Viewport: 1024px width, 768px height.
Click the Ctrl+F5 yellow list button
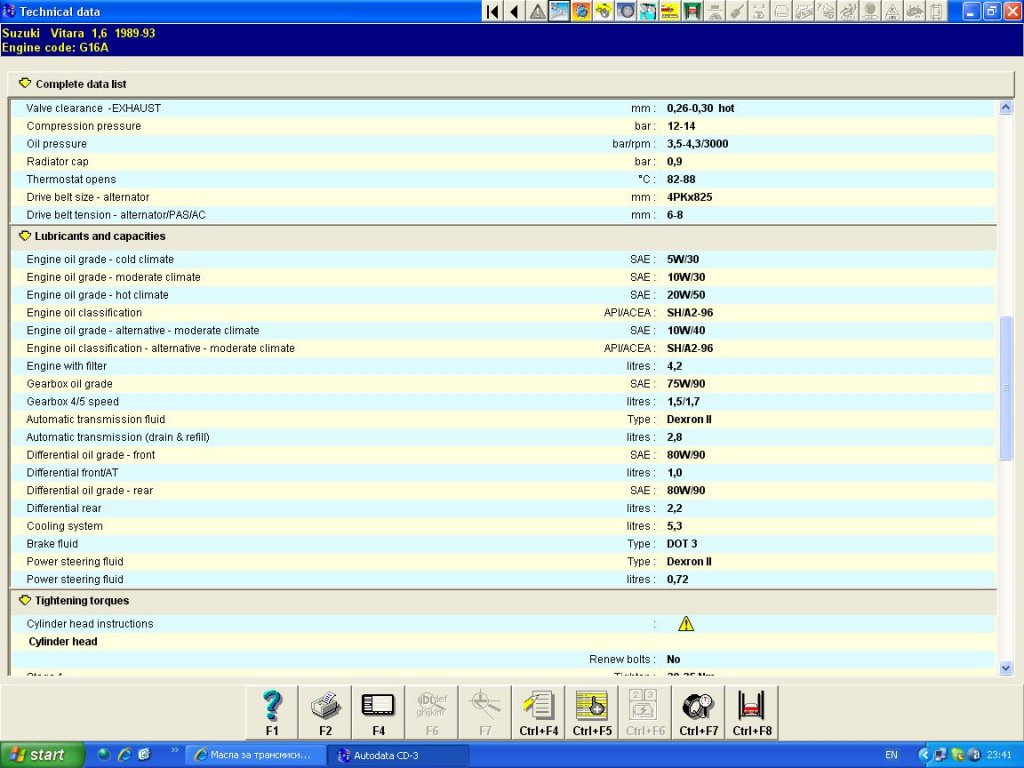591,712
